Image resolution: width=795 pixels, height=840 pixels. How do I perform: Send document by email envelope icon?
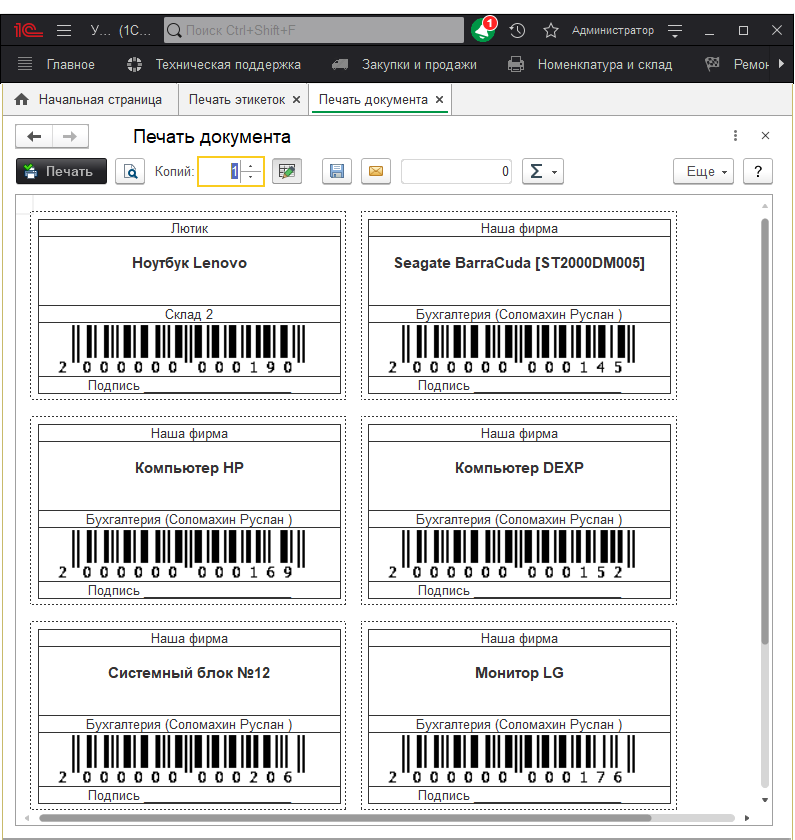click(376, 171)
